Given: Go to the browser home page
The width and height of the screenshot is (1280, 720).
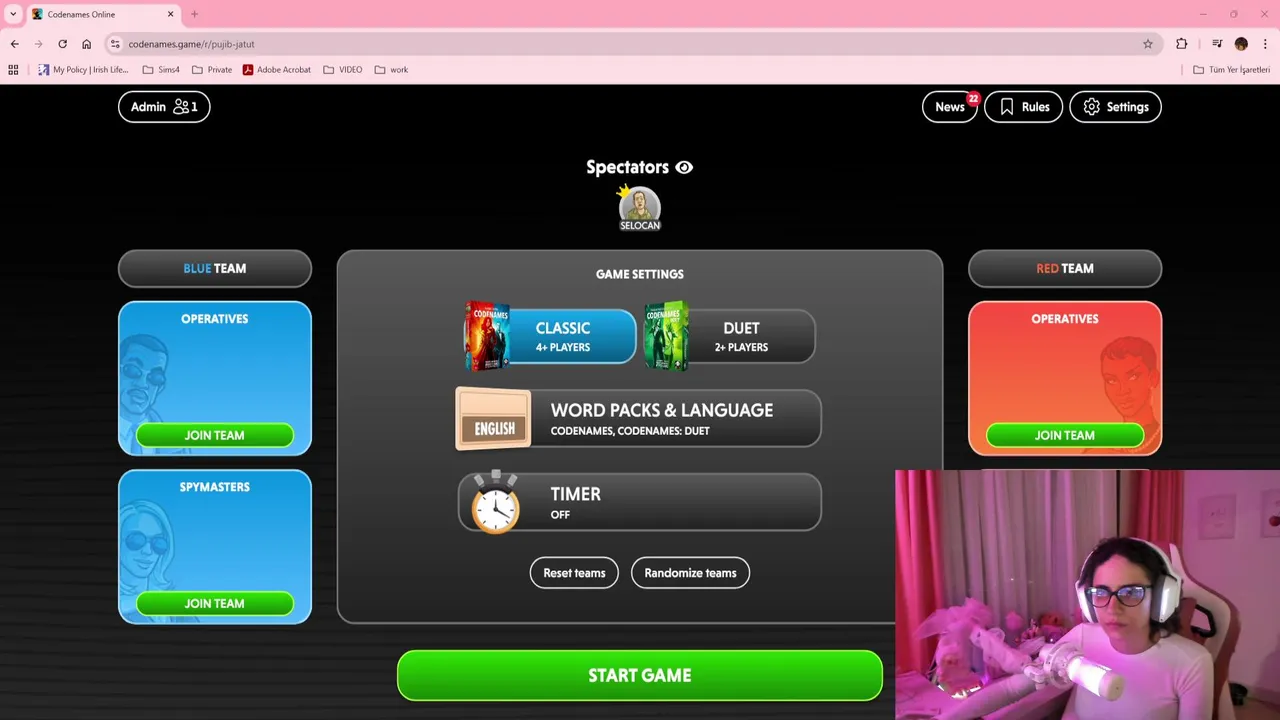Looking at the screenshot, I should point(86,44).
